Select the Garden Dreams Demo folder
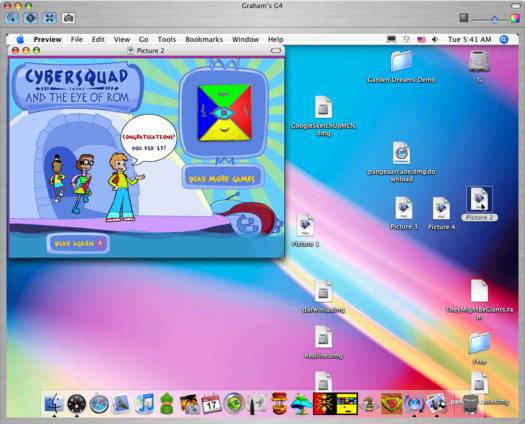 point(401,62)
